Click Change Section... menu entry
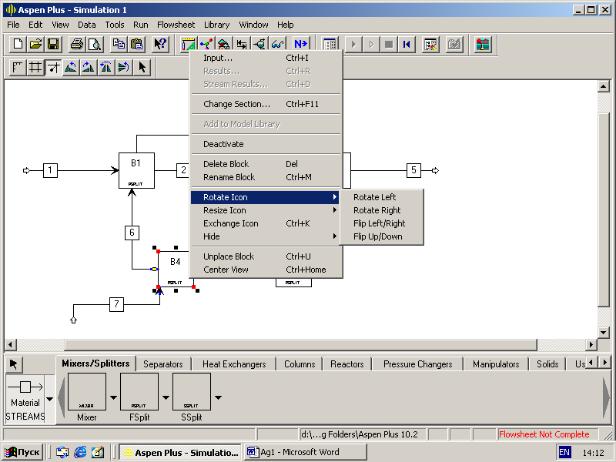Screen dimensions: 616x462 [265, 104]
